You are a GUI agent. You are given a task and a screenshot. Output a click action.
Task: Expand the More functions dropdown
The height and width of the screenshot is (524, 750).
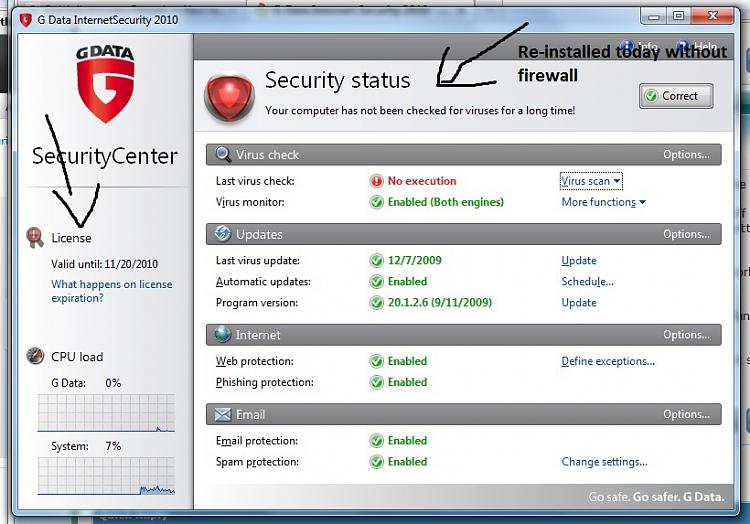click(603, 202)
